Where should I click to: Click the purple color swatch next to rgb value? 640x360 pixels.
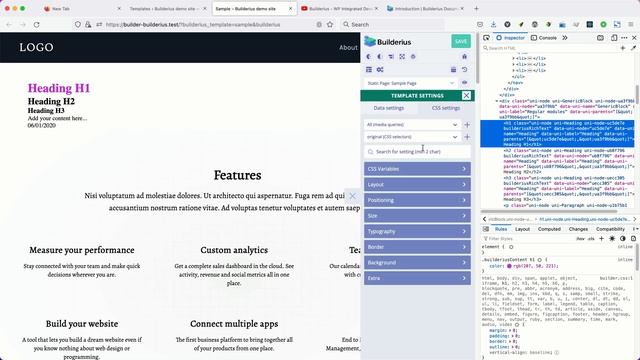509,266
